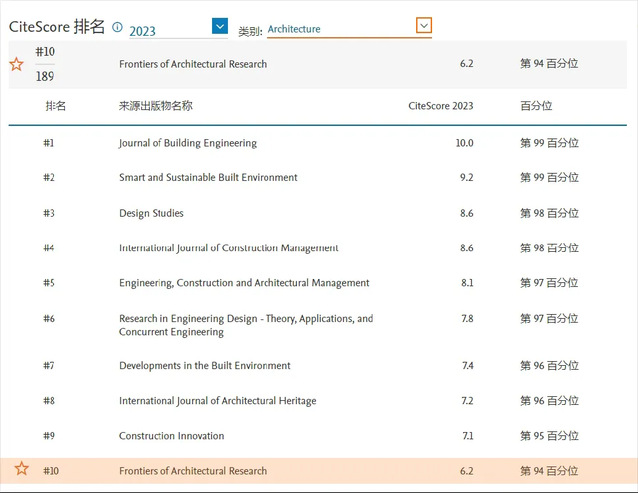Open Journal of Building Engineering
Viewport: 638px width, 493px height.
click(x=187, y=143)
